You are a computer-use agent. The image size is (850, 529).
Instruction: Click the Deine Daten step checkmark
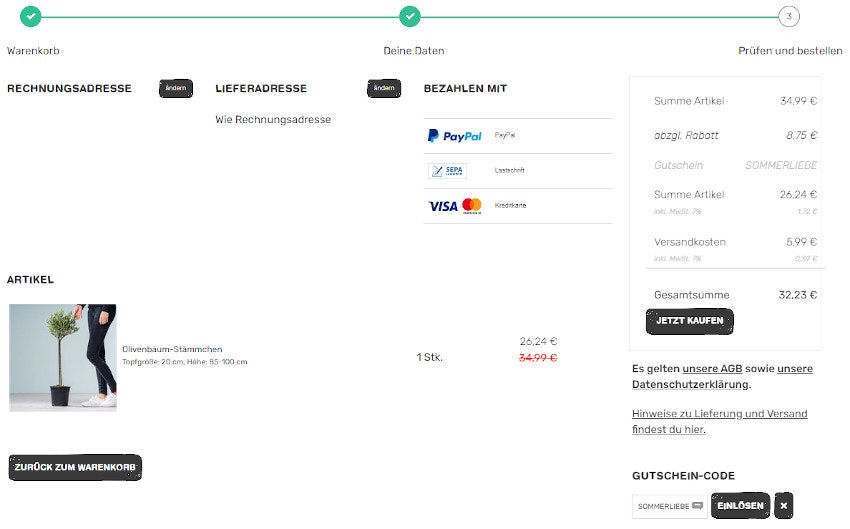tap(410, 16)
